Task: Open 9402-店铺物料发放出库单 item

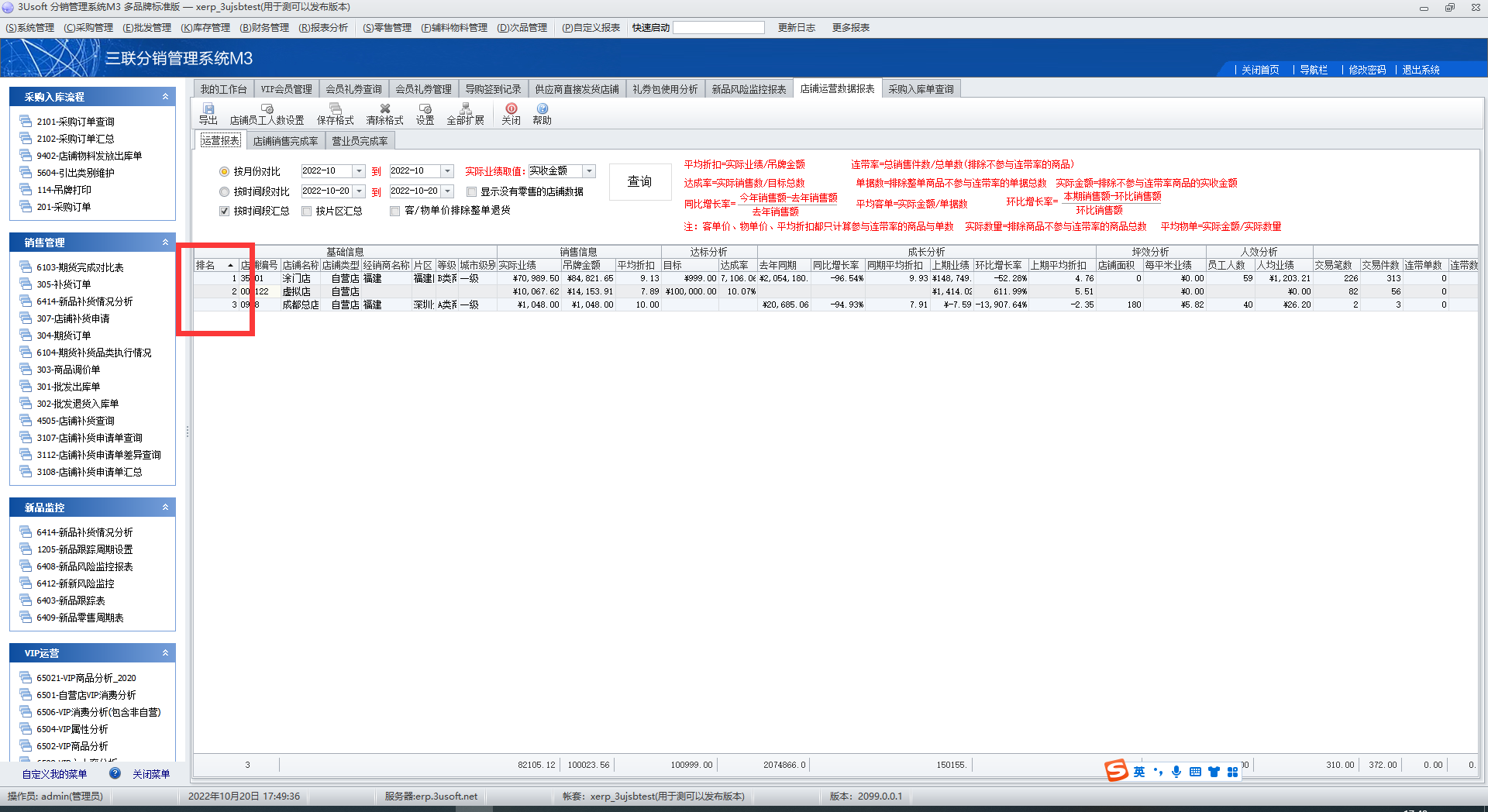Action: pos(89,156)
